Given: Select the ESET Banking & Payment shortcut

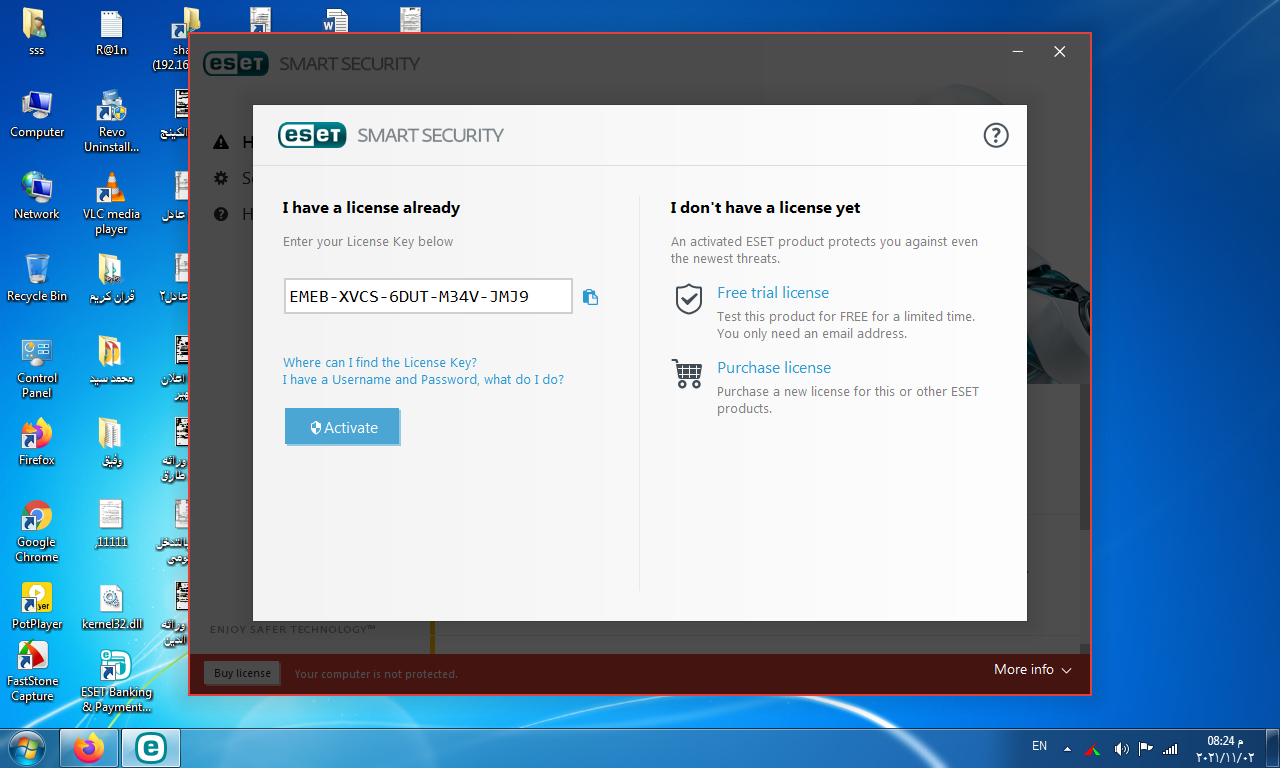Looking at the screenshot, I should coord(116,680).
